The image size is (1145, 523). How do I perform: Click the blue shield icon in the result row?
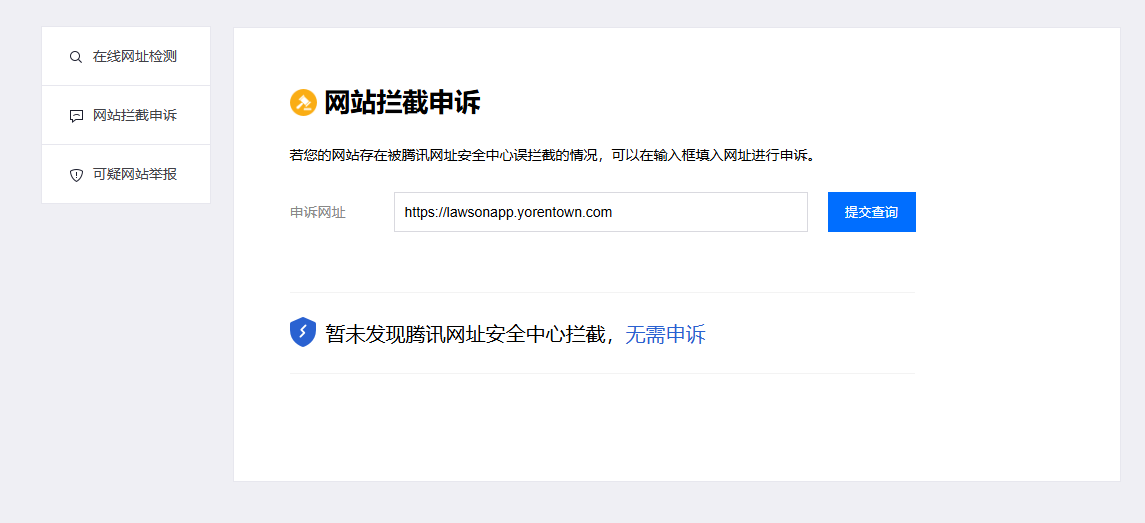[x=303, y=332]
